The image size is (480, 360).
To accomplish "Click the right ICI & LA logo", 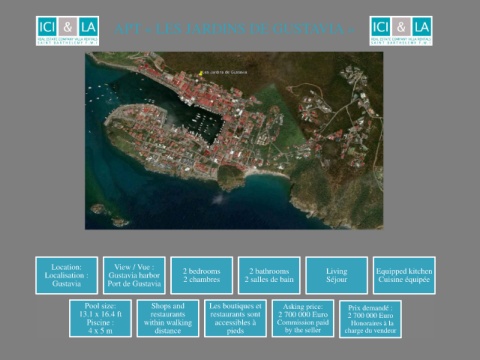I will point(401,31).
